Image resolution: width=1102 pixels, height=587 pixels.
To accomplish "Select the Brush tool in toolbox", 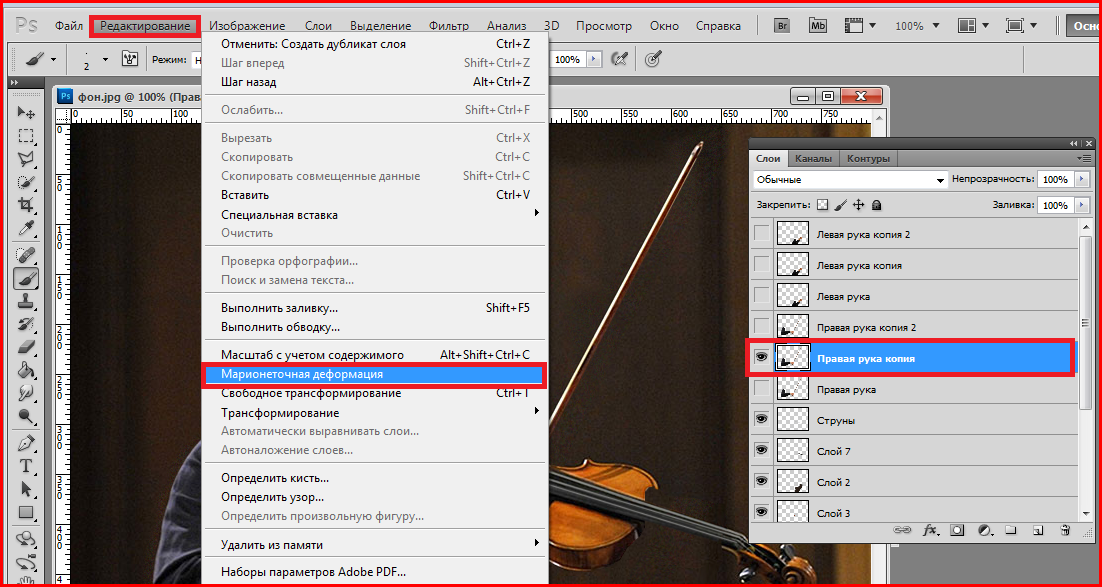I will (26, 278).
